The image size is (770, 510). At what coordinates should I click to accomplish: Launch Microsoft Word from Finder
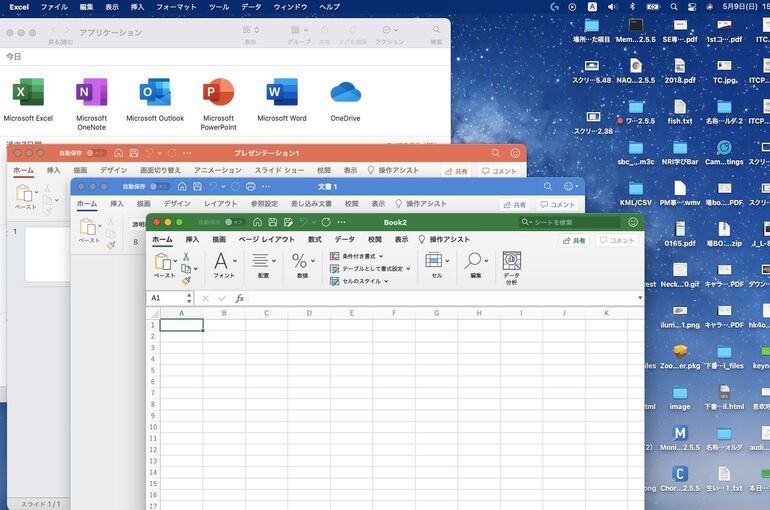click(x=282, y=92)
